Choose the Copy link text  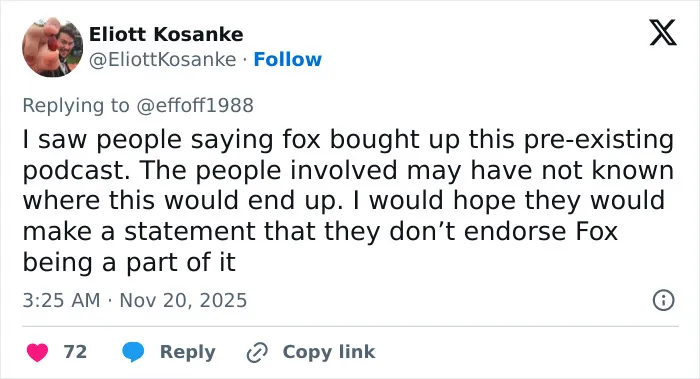point(329,352)
